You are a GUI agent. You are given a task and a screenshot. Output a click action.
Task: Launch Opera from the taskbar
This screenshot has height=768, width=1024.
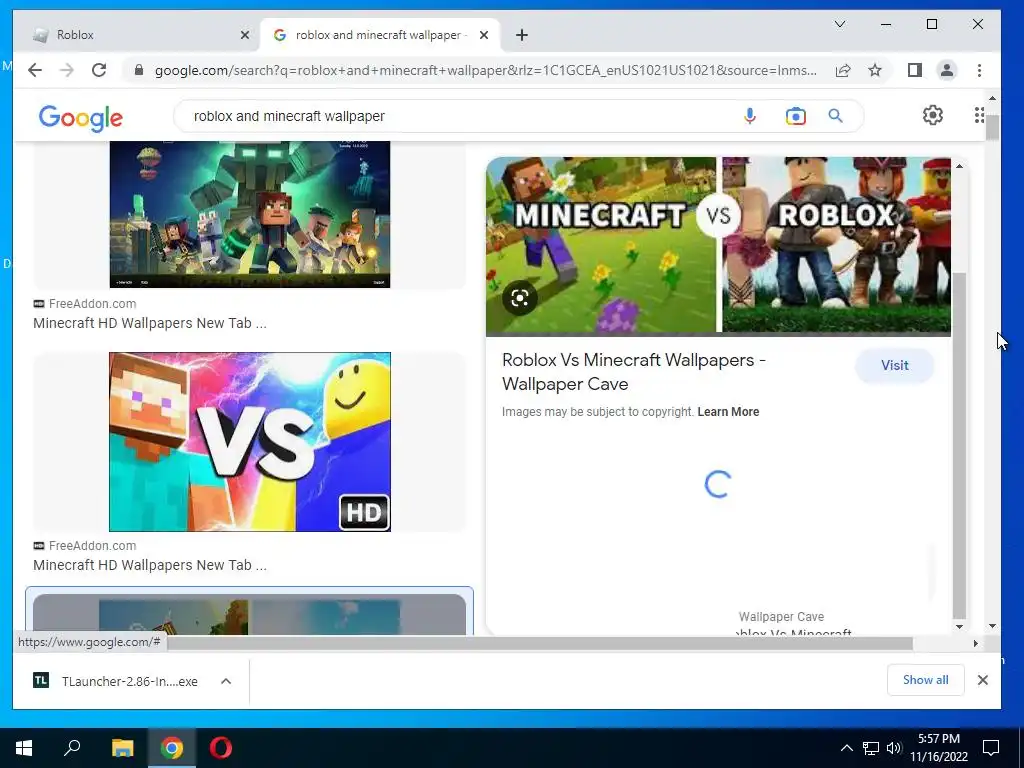221,748
